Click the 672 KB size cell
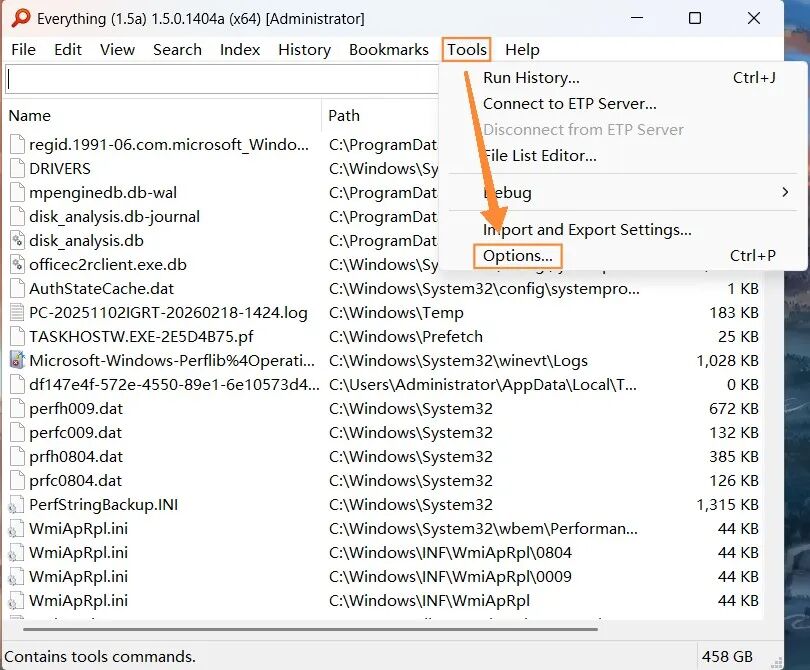 (x=734, y=409)
